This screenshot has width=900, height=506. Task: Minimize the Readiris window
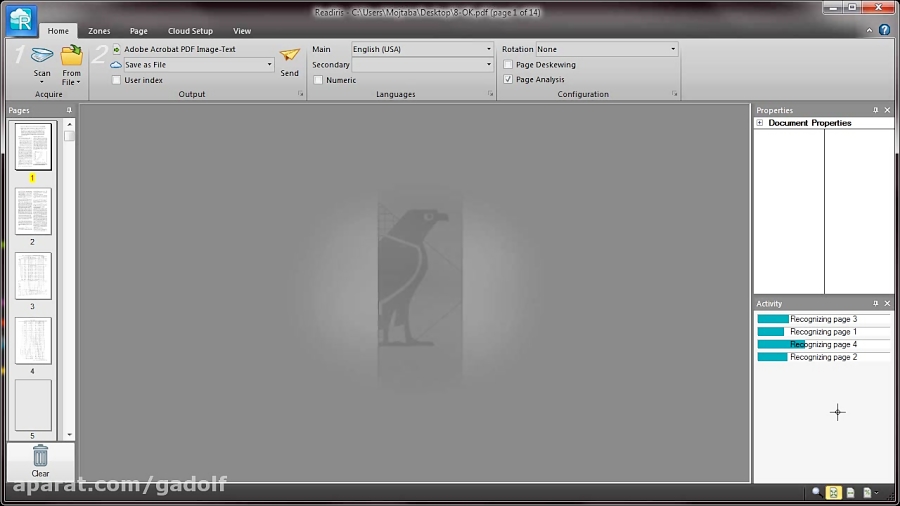coord(833,7)
